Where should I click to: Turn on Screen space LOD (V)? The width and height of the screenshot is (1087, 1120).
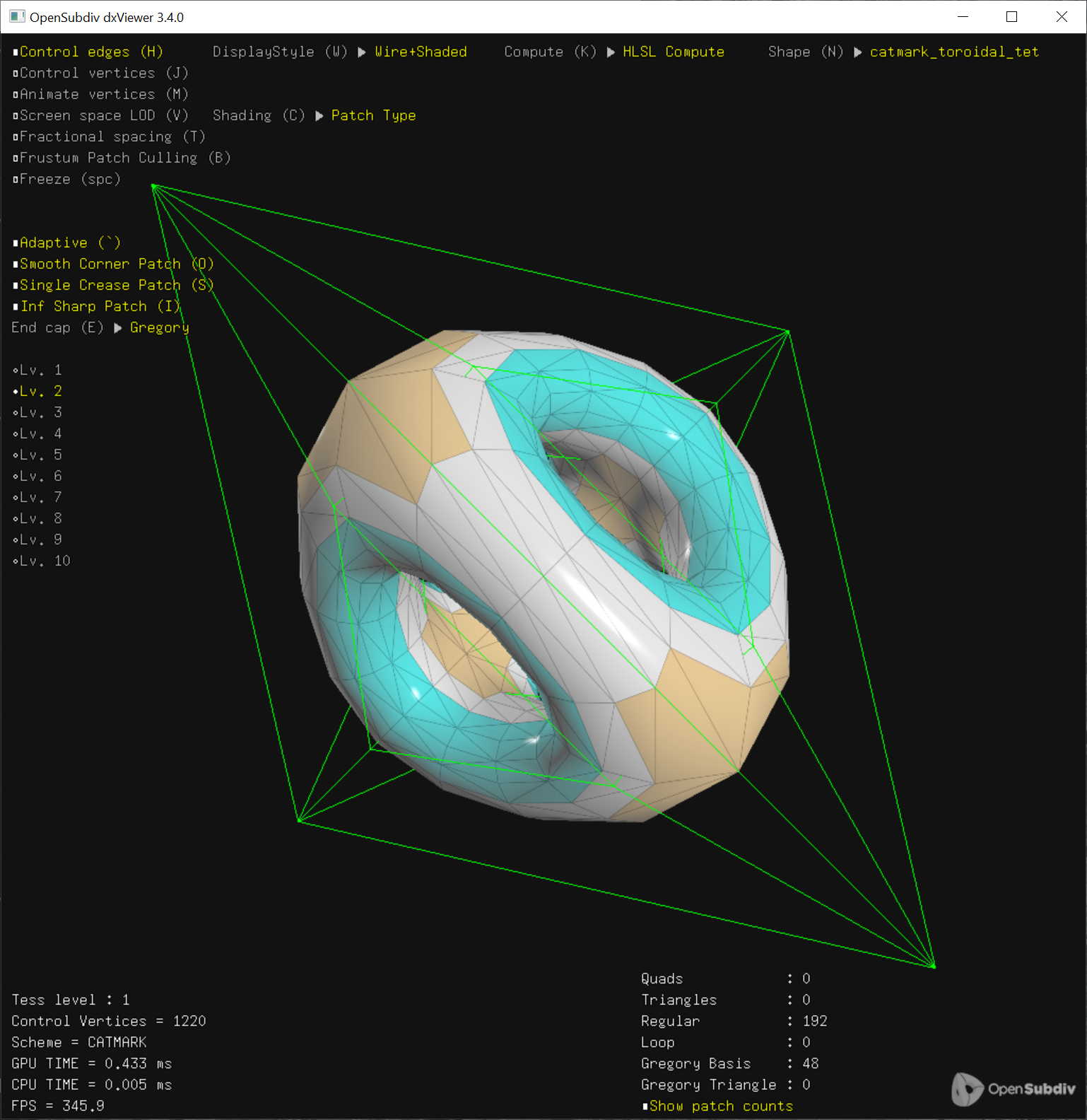coord(100,115)
